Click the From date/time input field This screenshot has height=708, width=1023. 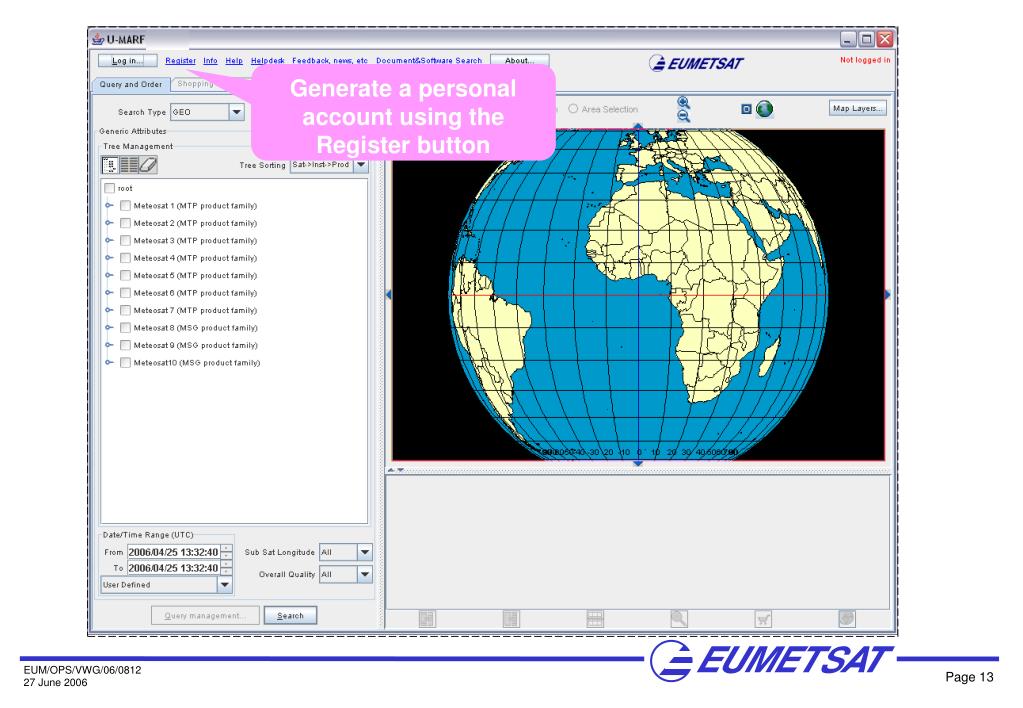click(162, 553)
